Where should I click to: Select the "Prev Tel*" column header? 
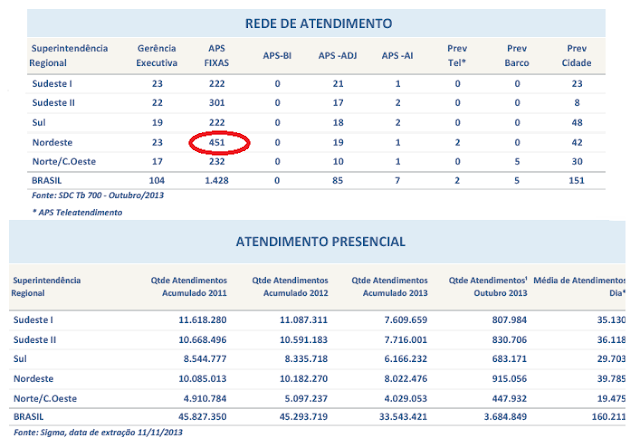tap(457, 56)
